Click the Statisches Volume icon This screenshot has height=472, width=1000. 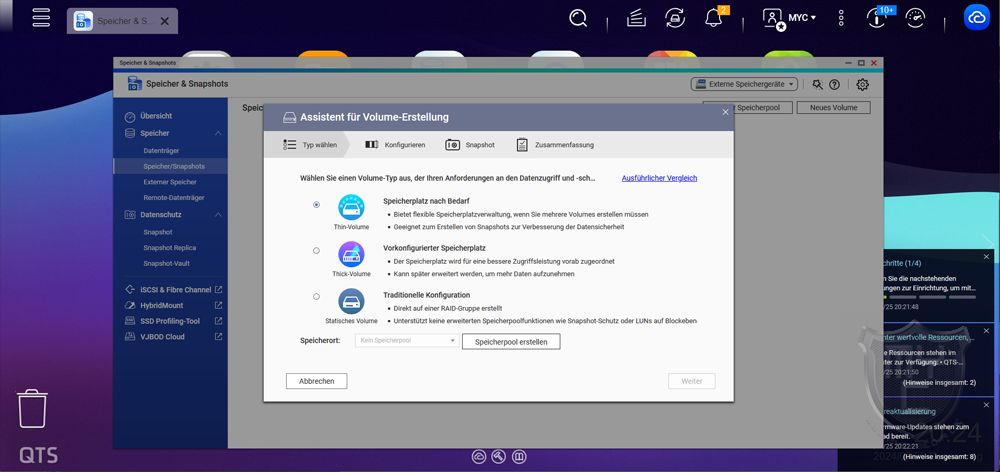pyautogui.click(x=351, y=301)
